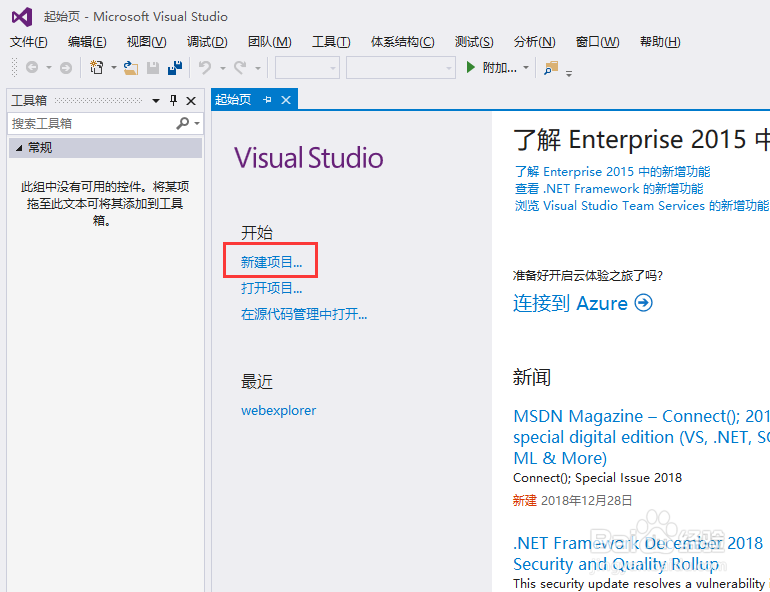The width and height of the screenshot is (770, 592).
Task: Pin the Toolbox panel with auto-hide icon
Action: coord(173,101)
